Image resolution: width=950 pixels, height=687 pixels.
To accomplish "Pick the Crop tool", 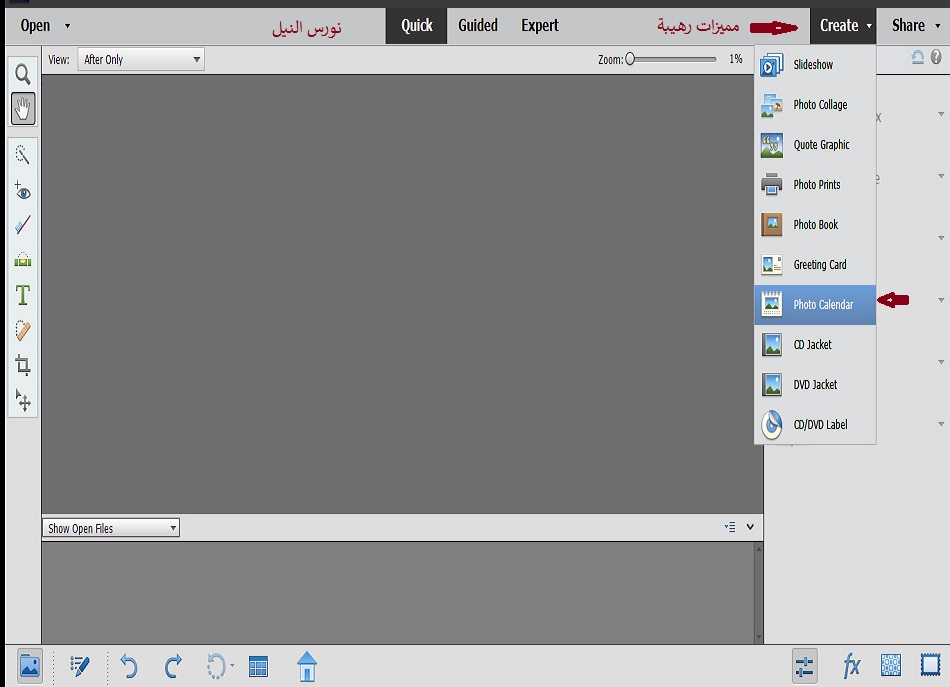I will (22, 365).
